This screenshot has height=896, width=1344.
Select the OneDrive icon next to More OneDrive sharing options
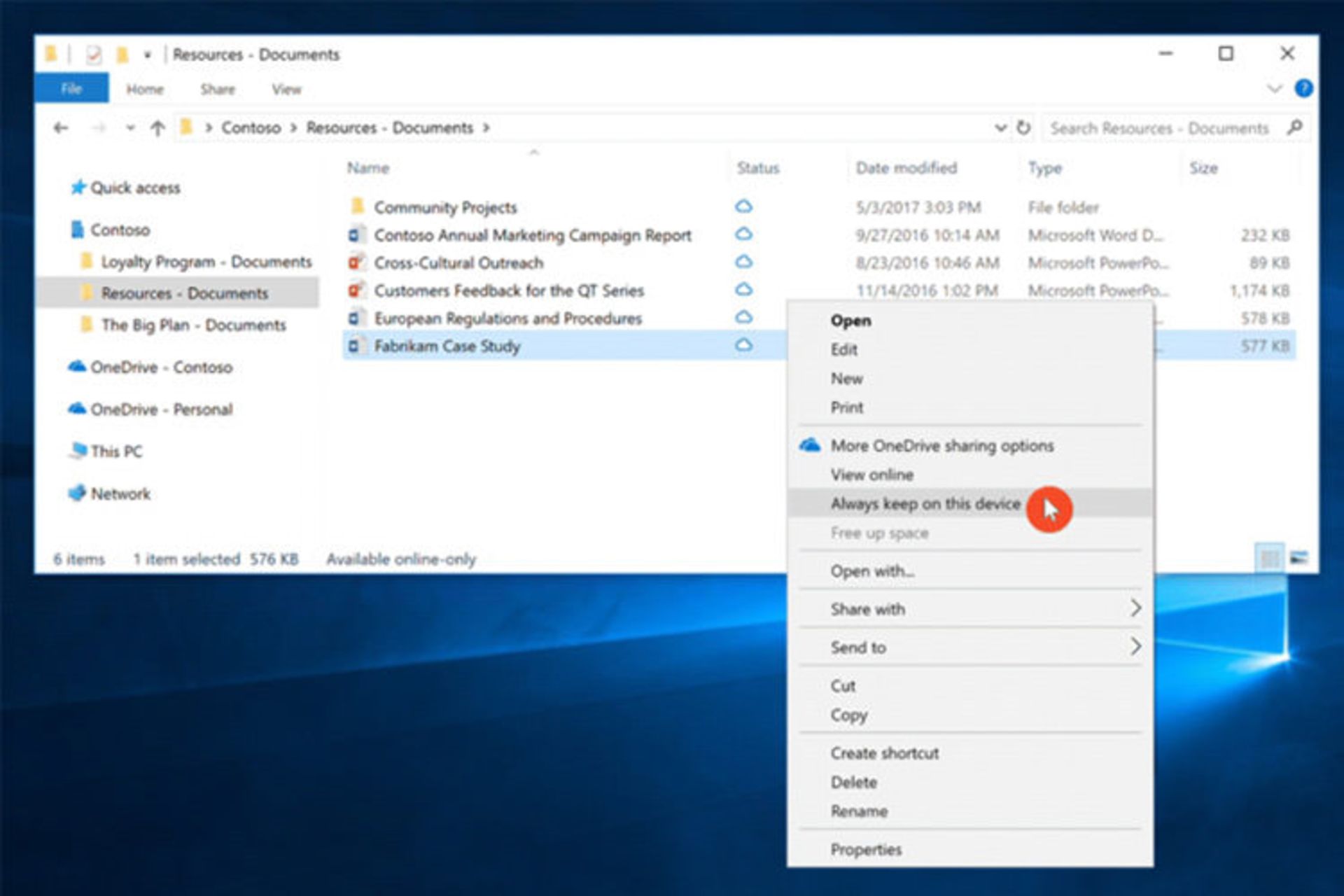point(810,445)
